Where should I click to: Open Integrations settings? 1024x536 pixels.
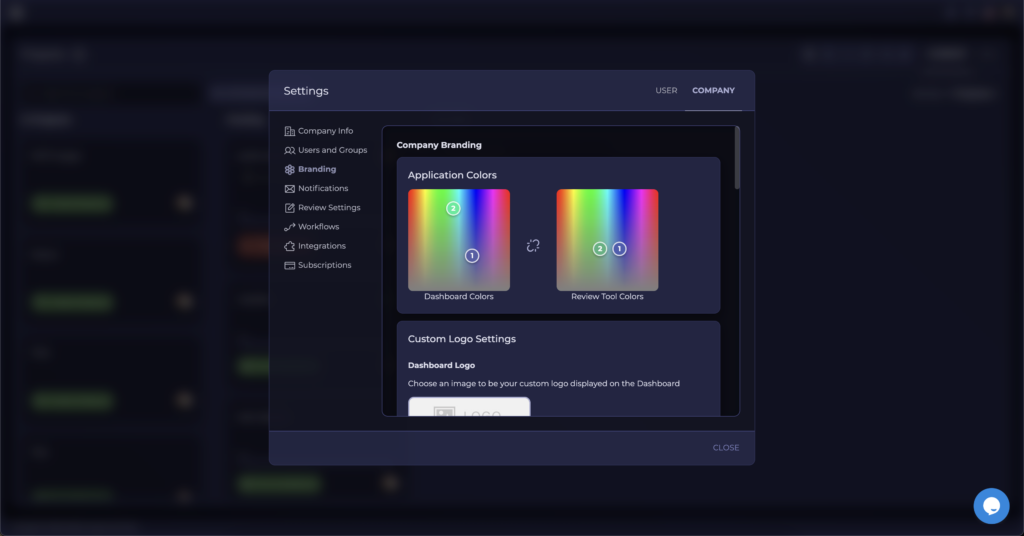(321, 246)
